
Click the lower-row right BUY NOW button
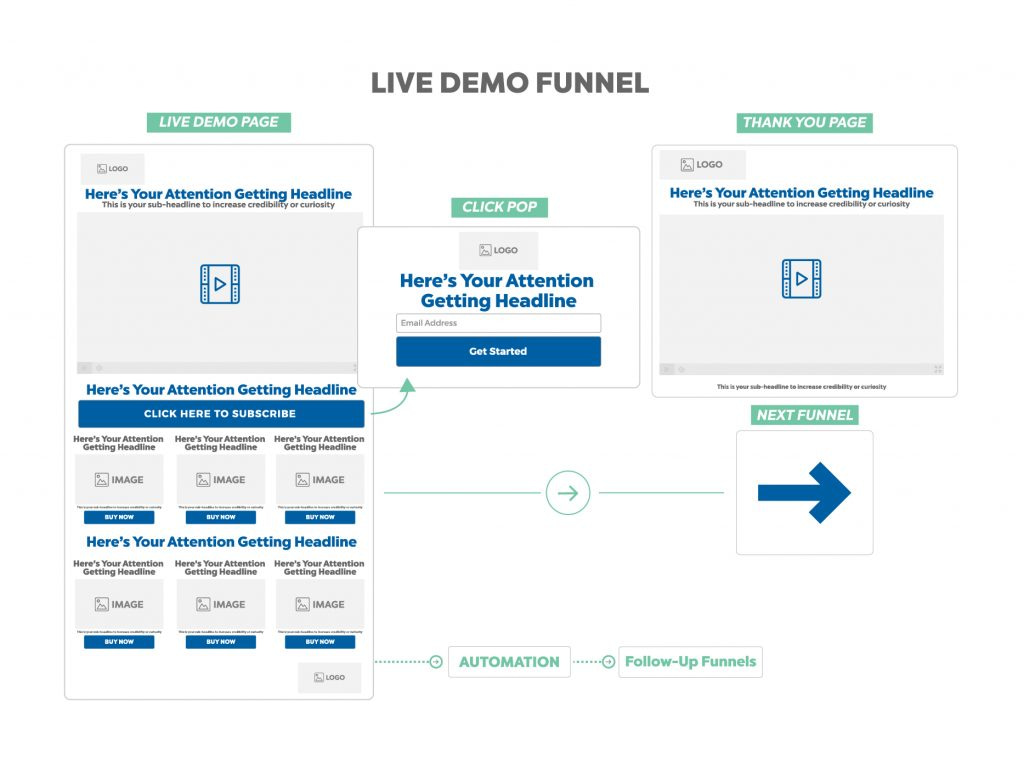coord(320,642)
